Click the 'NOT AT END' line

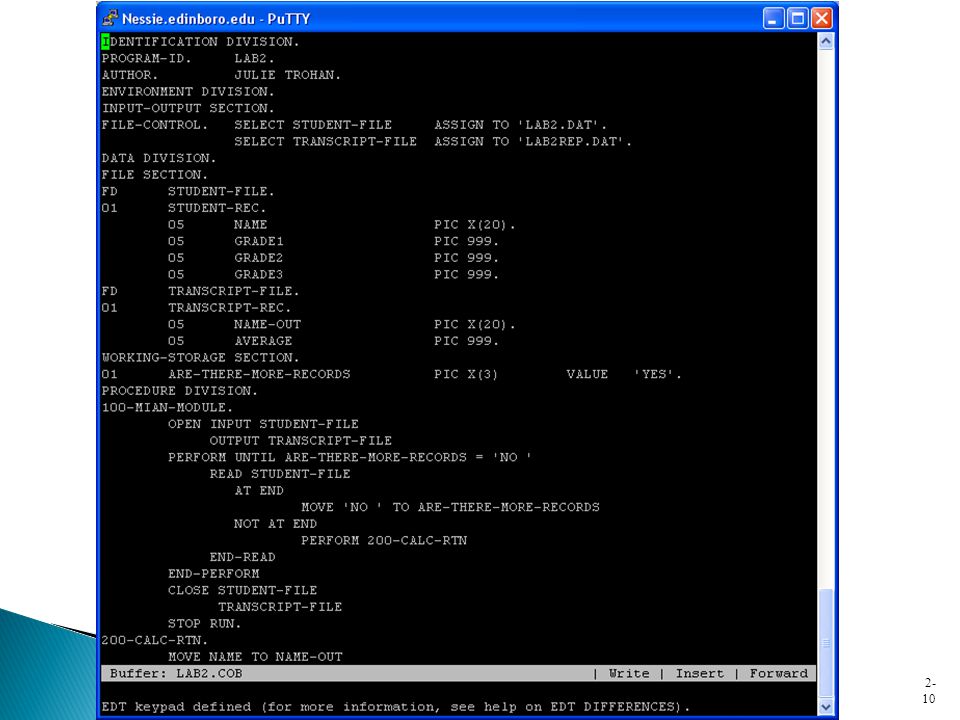tap(276, 523)
